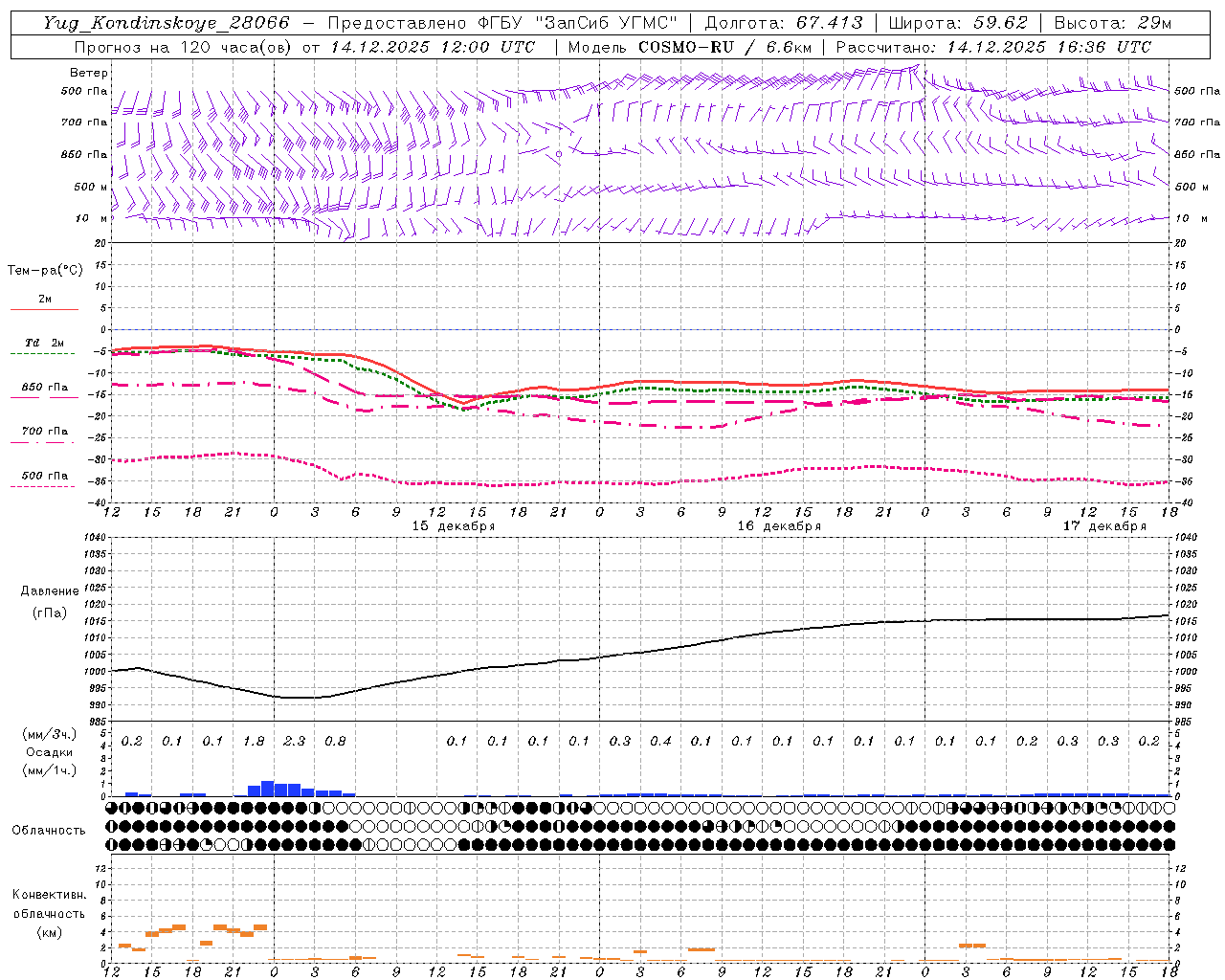
Task: Click the (мм/3ч.) precipitation unit label
Action: (x=50, y=734)
